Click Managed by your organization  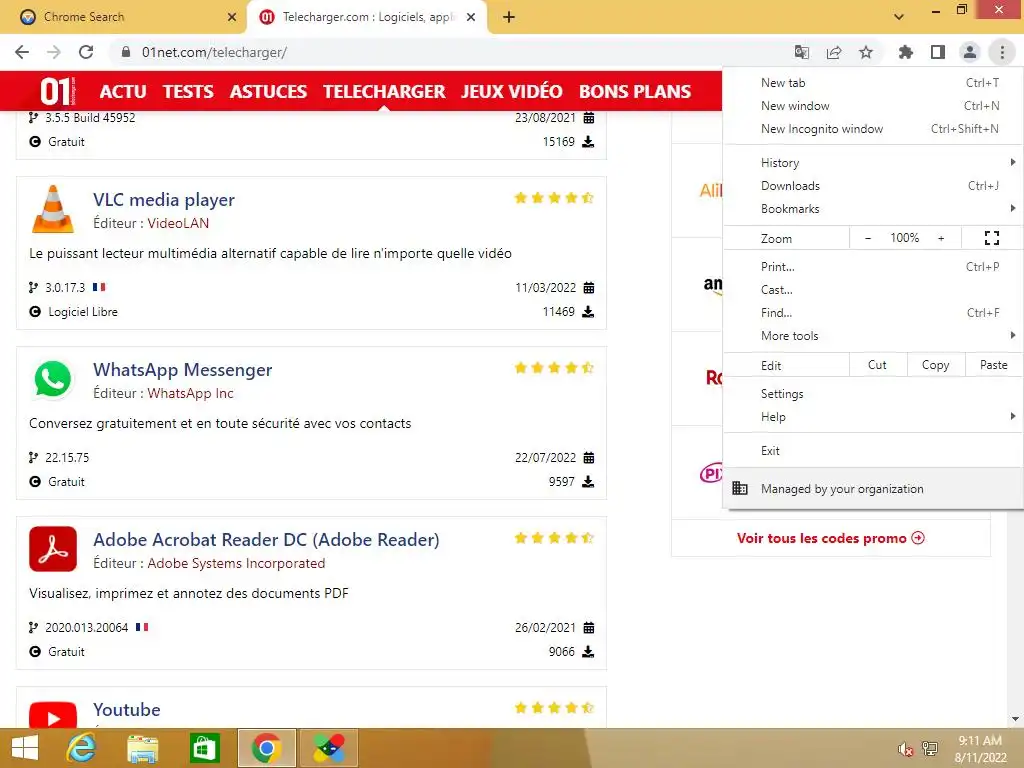click(x=873, y=488)
